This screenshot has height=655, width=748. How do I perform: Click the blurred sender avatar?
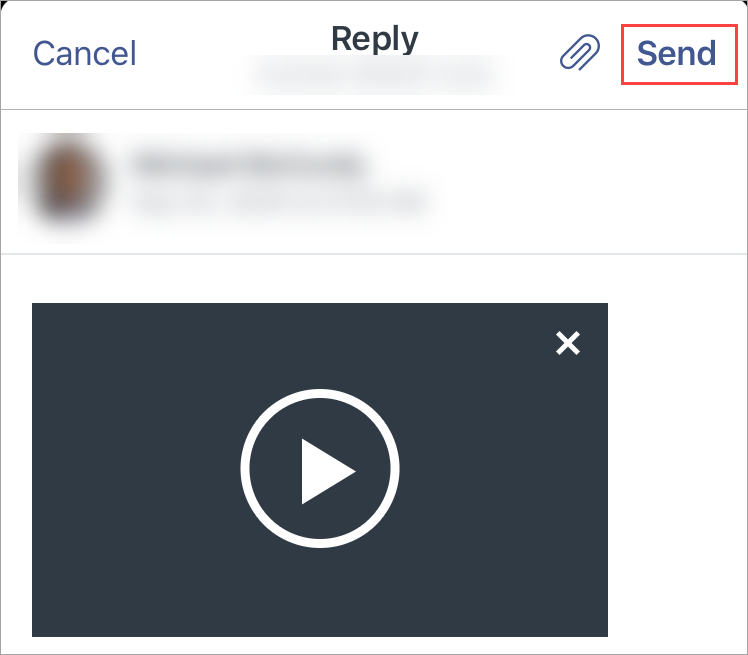click(69, 182)
